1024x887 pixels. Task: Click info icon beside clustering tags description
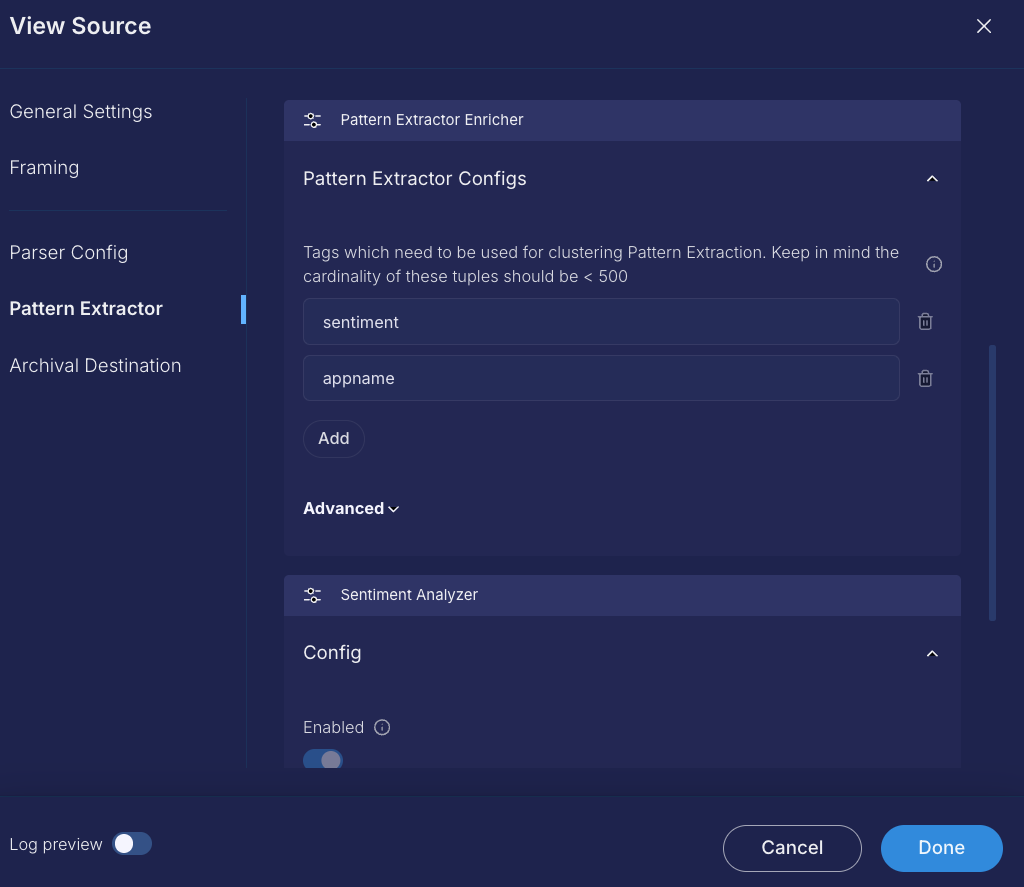click(x=934, y=265)
